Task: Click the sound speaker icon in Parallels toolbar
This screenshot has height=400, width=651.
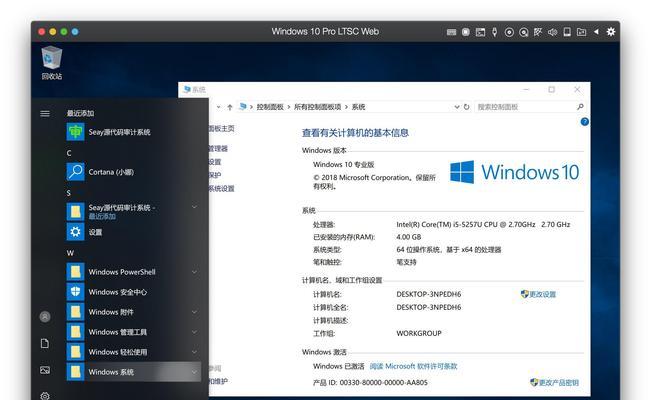Action: tap(552, 32)
